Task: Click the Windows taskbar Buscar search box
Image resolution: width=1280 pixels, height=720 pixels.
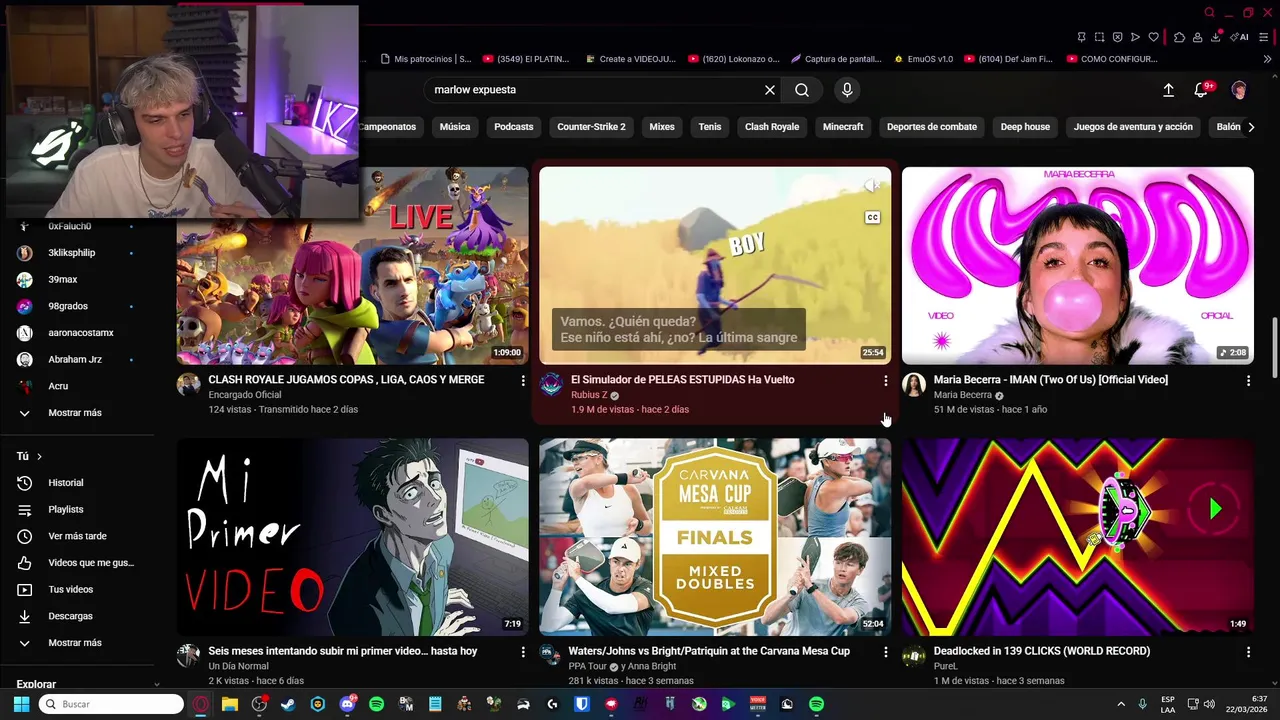Action: point(110,704)
